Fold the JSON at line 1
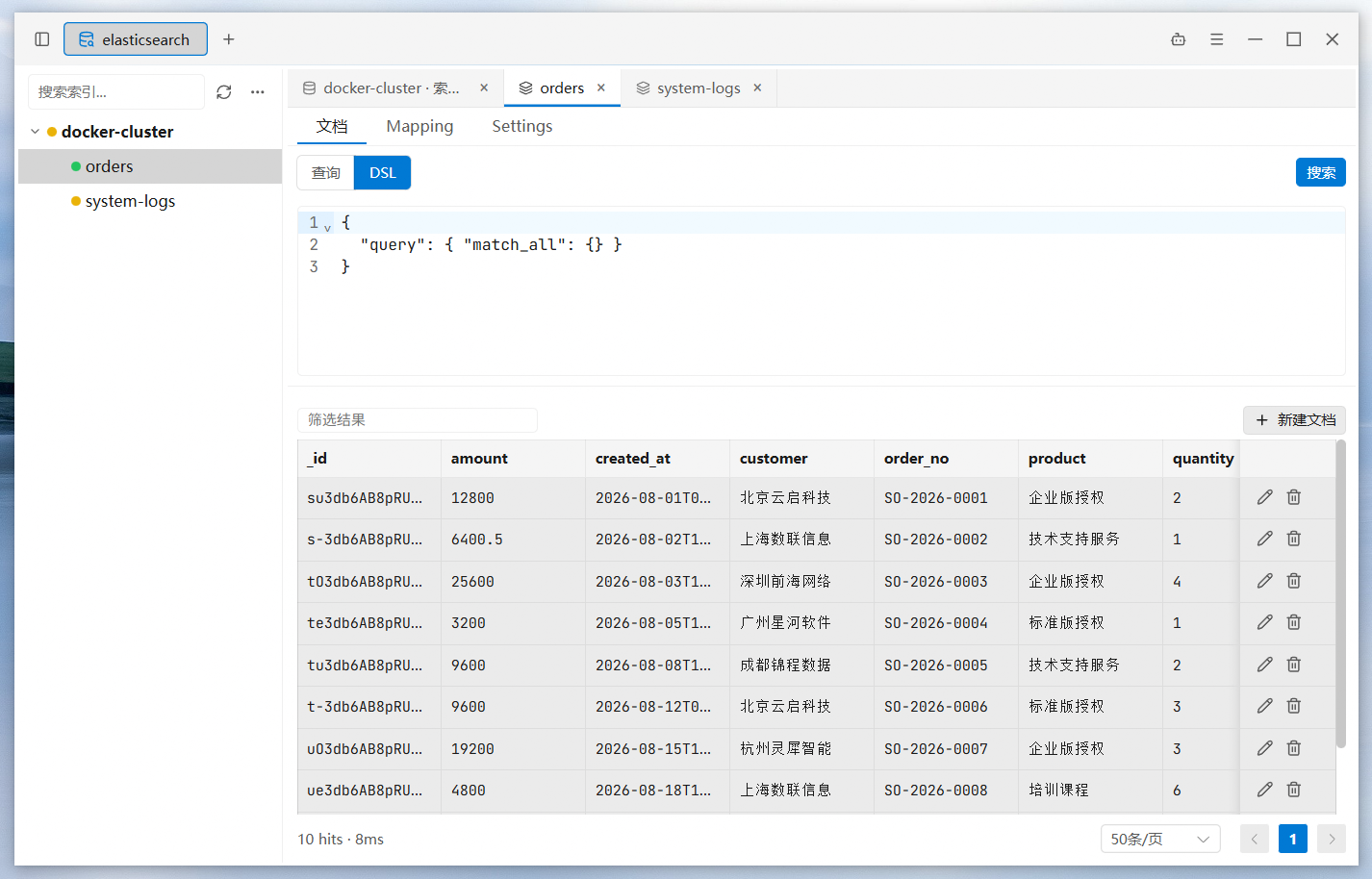 pyautogui.click(x=327, y=227)
